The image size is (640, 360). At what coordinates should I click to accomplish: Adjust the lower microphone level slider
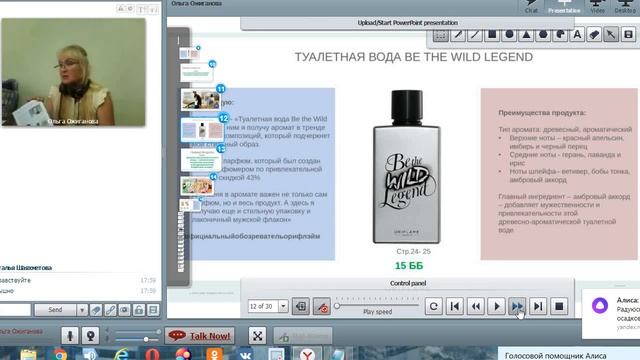pyautogui.click(x=138, y=339)
